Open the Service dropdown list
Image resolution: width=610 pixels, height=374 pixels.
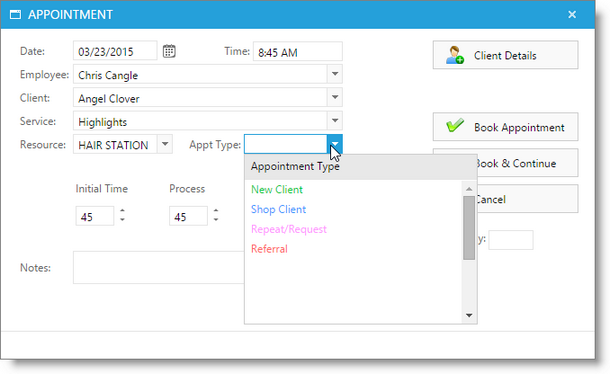[335, 121]
